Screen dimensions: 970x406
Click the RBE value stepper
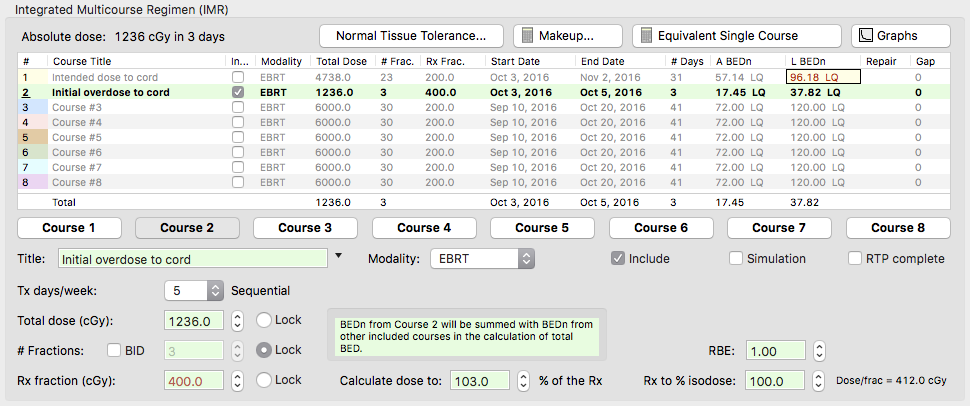[818, 351]
